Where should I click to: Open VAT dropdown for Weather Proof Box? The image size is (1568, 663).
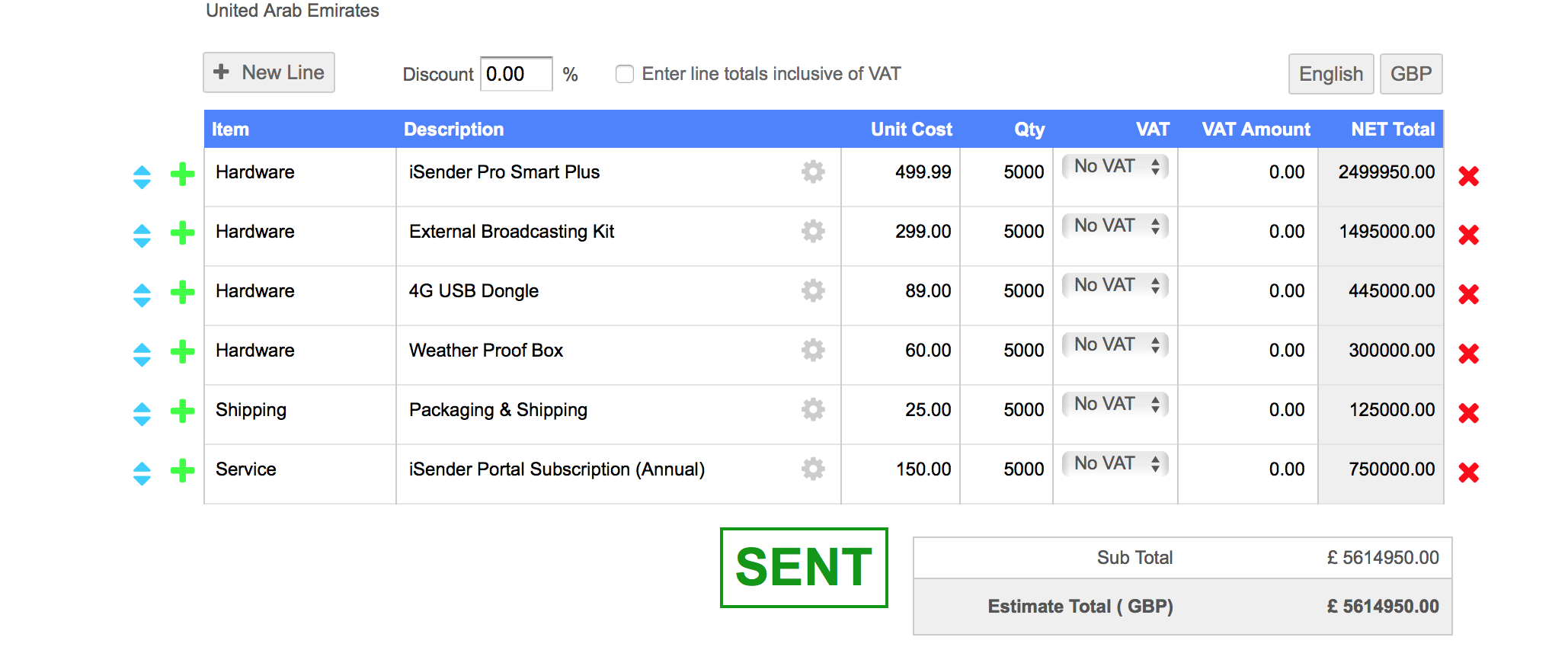[1115, 344]
